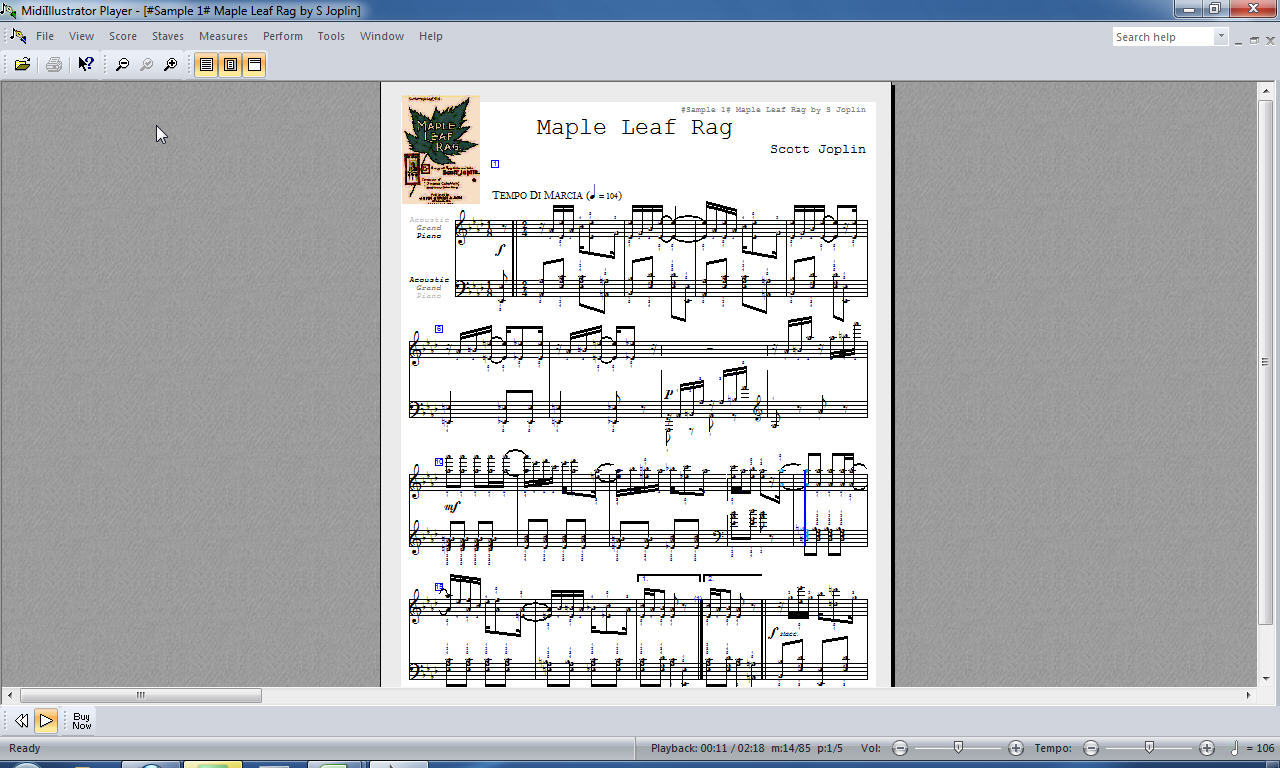Click the Print icon in toolbar
The height and width of the screenshot is (768, 1280).
pyautogui.click(x=54, y=64)
